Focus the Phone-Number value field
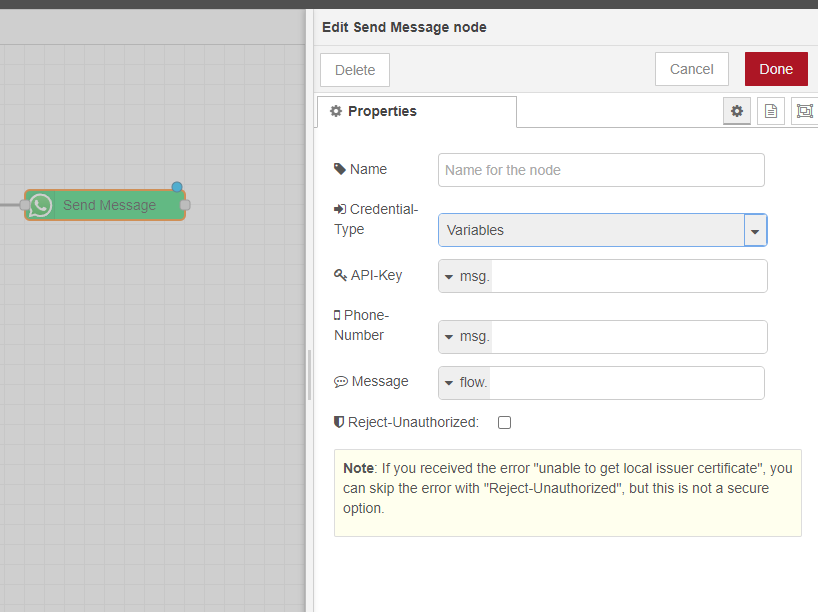The width and height of the screenshot is (818, 612). (x=628, y=337)
